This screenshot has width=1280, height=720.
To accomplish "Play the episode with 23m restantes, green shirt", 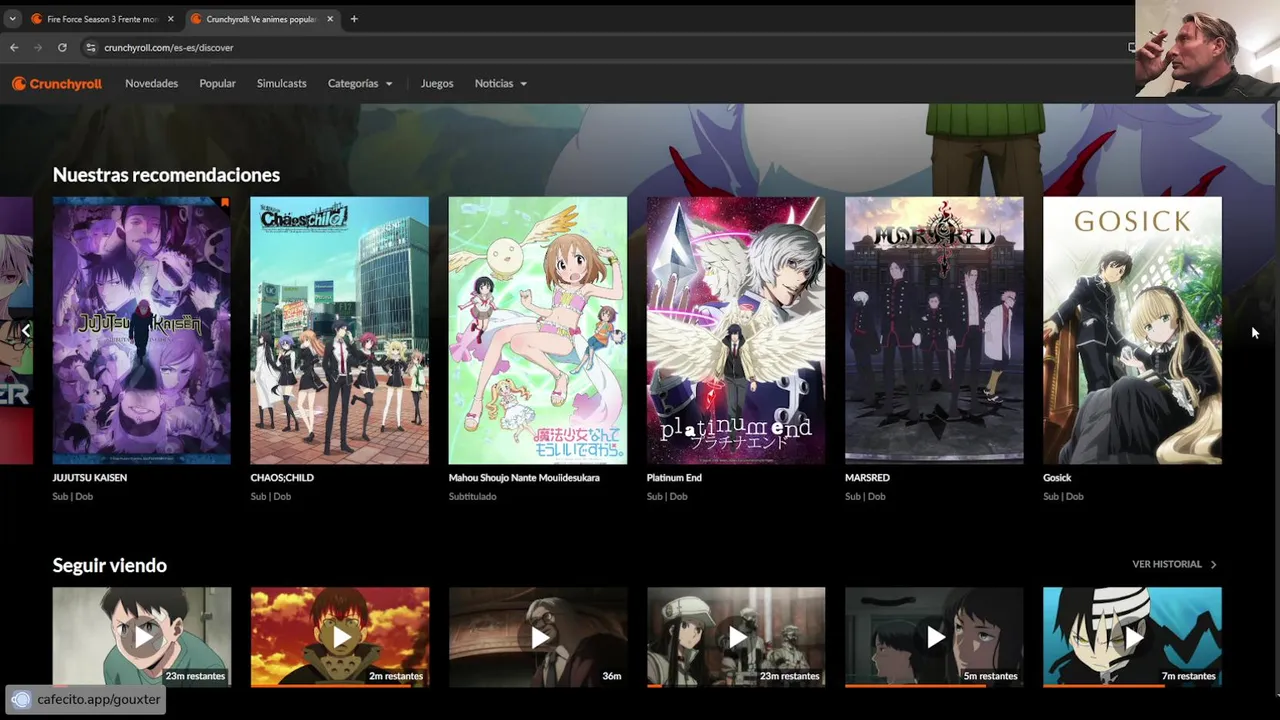I will coord(141,636).
